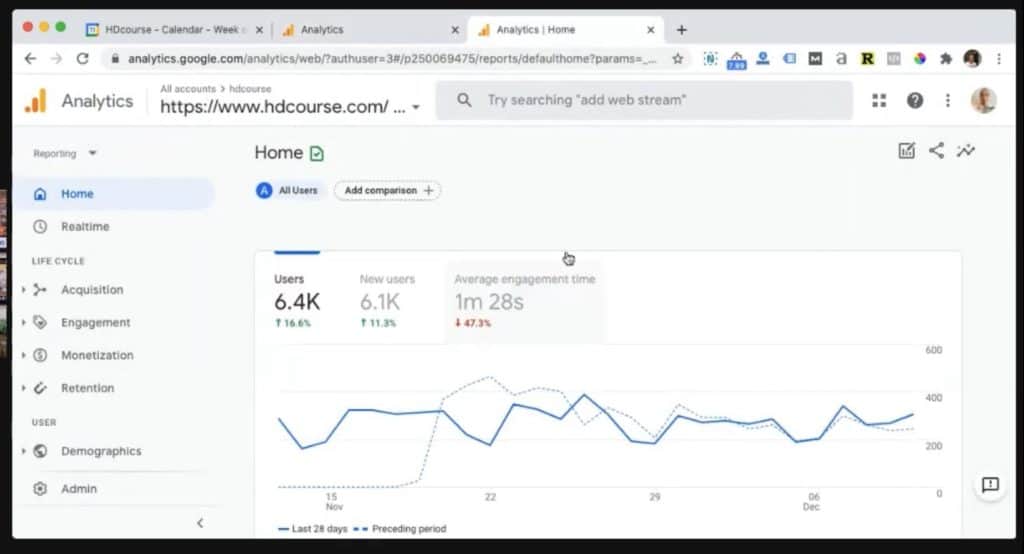Click the browser reload icon
Screen dimensions: 1024x554
point(82,59)
